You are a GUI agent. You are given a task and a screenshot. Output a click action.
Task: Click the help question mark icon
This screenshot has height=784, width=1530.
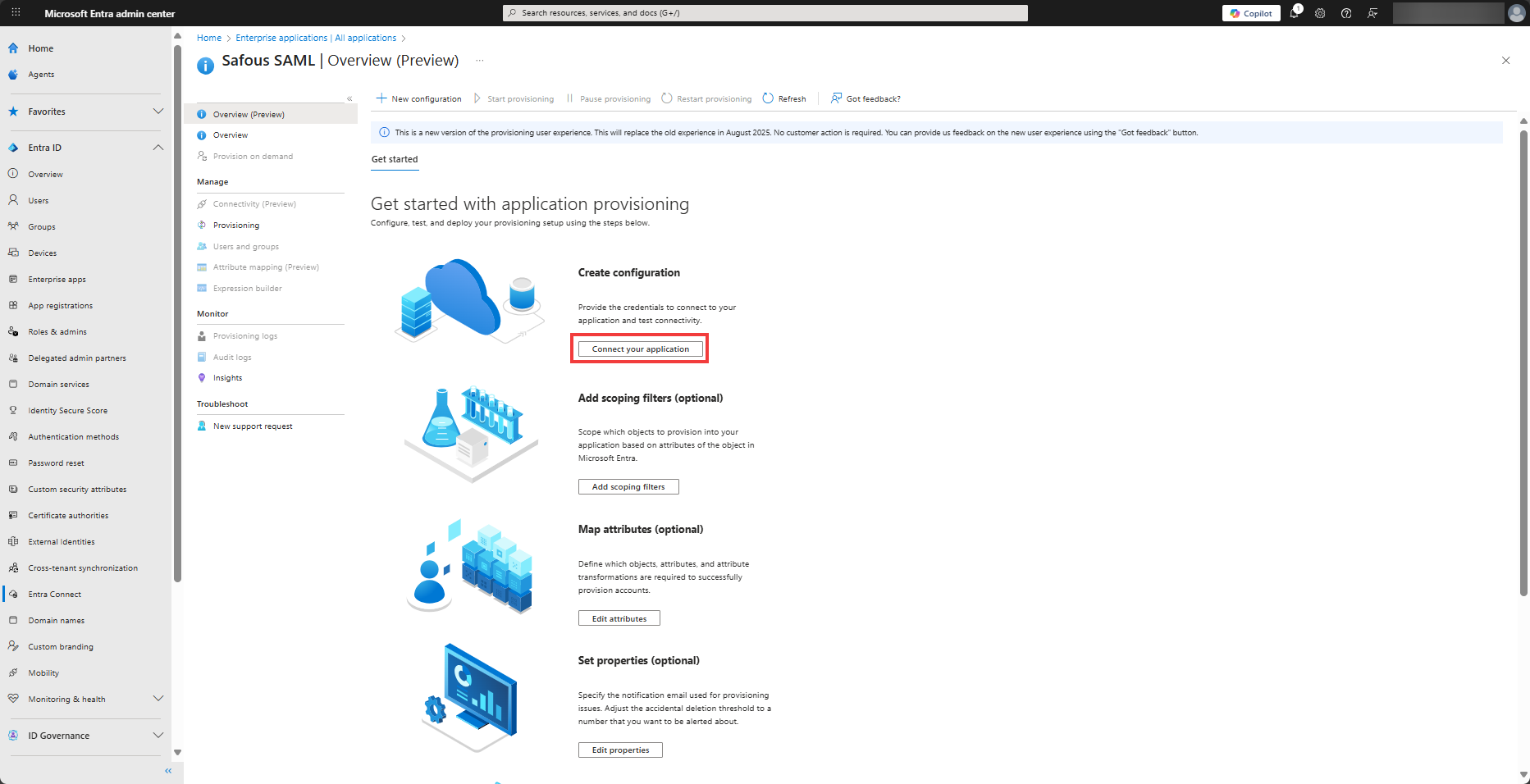click(x=1346, y=13)
